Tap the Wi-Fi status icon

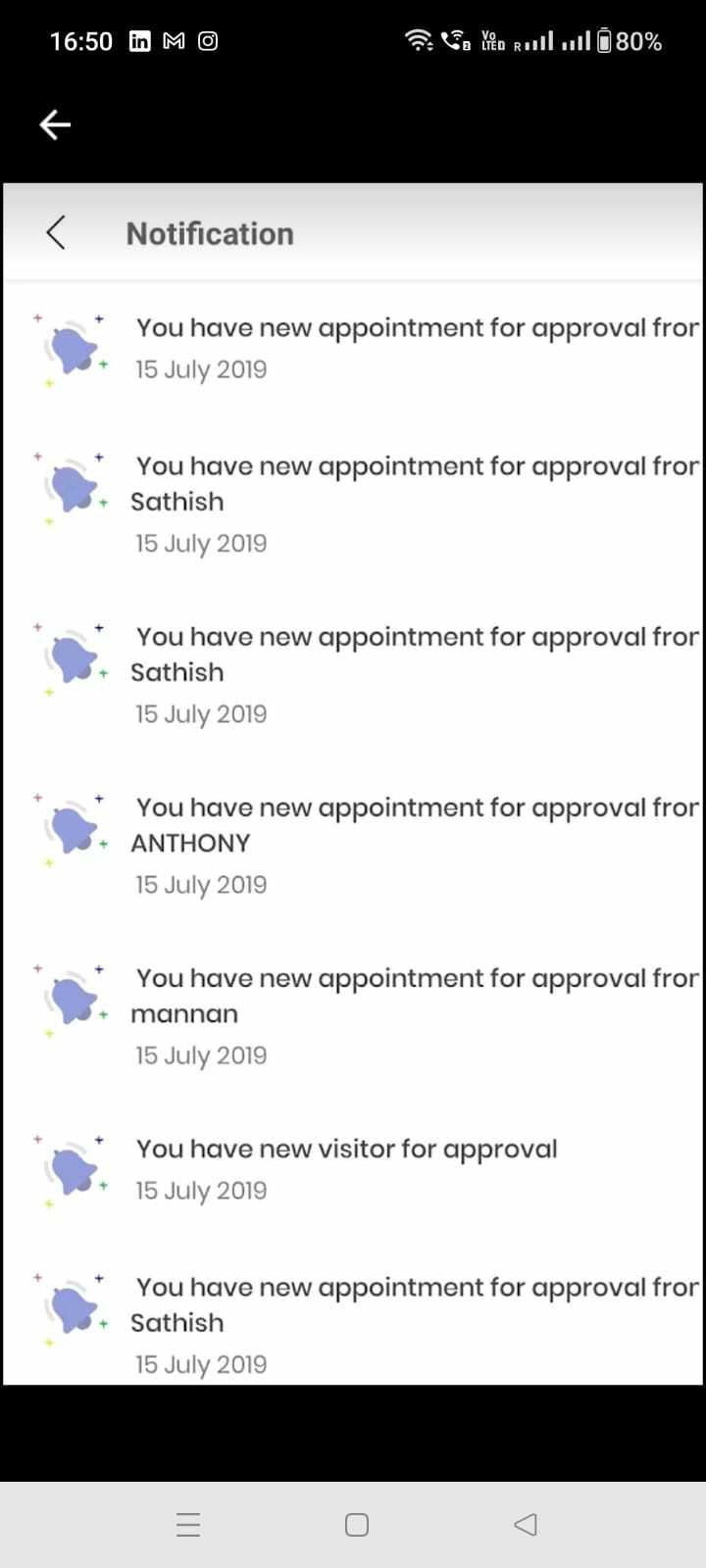pyautogui.click(x=419, y=41)
